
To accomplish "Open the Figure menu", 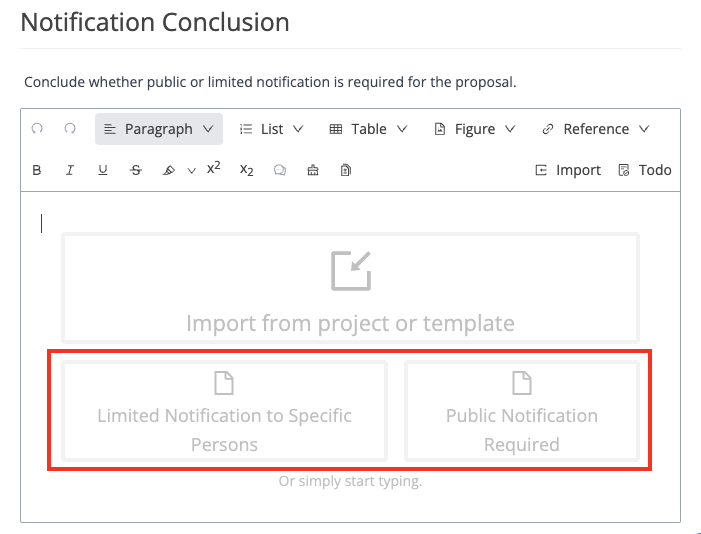I will click(x=475, y=129).
